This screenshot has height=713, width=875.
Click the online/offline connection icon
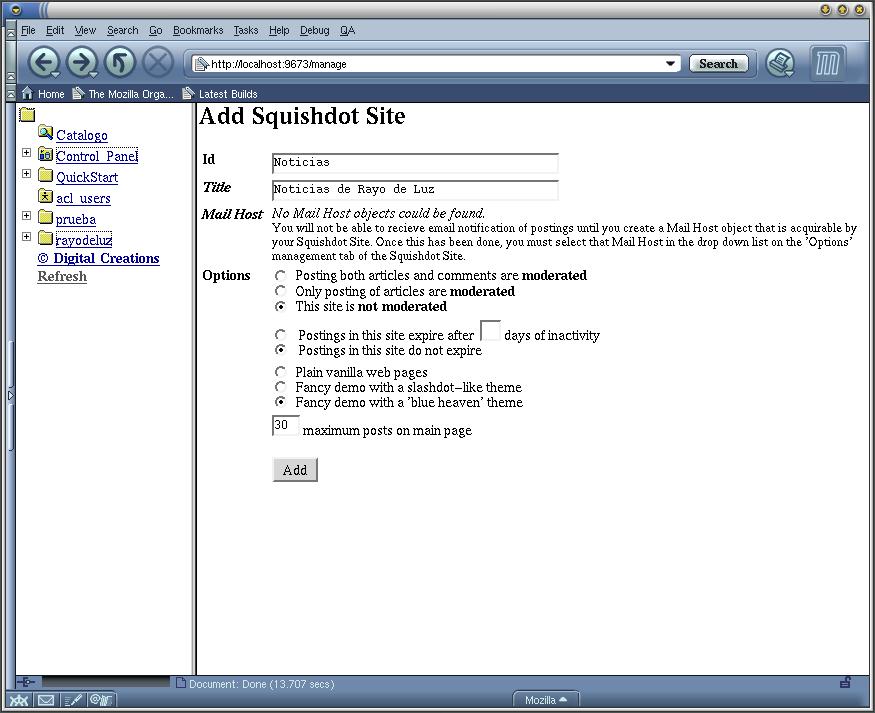click(x=26, y=682)
